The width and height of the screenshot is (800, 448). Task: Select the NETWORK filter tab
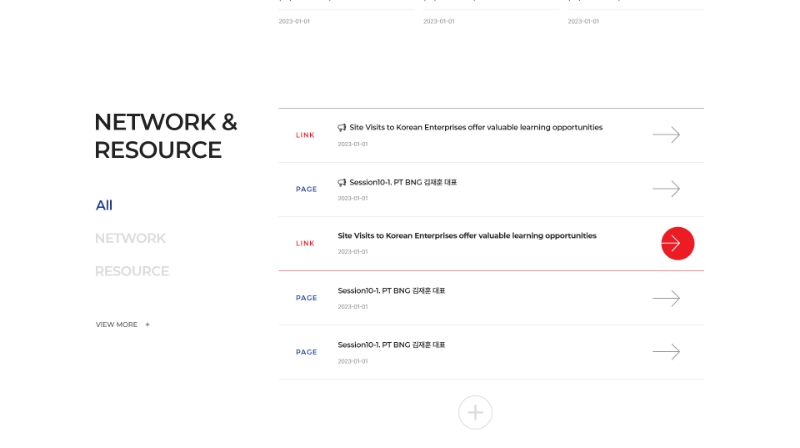tap(130, 238)
